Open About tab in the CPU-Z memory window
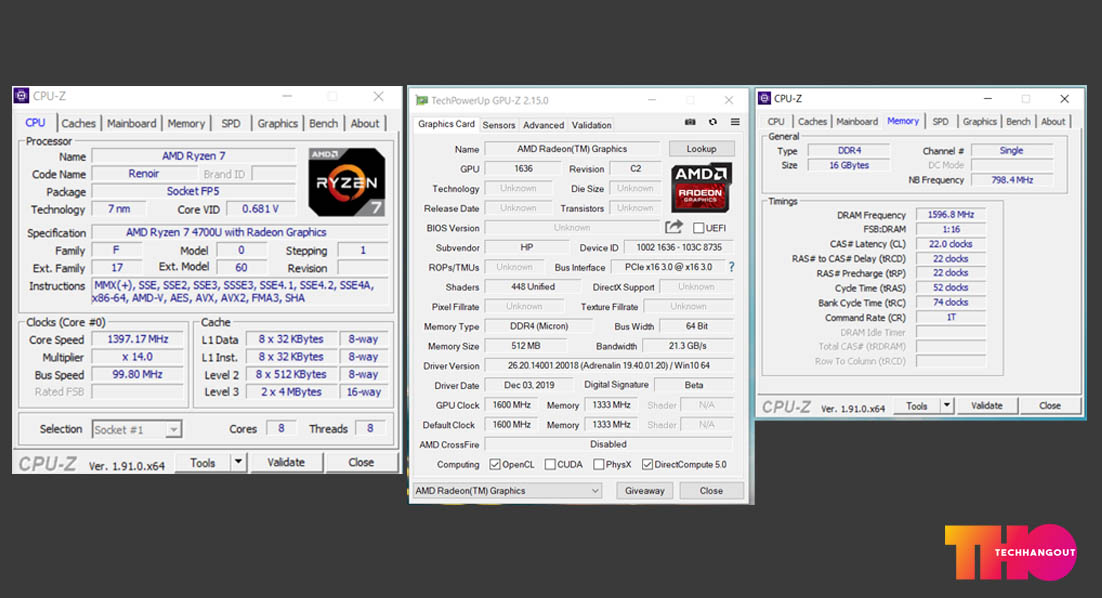The image size is (1102, 598). coord(1053,122)
